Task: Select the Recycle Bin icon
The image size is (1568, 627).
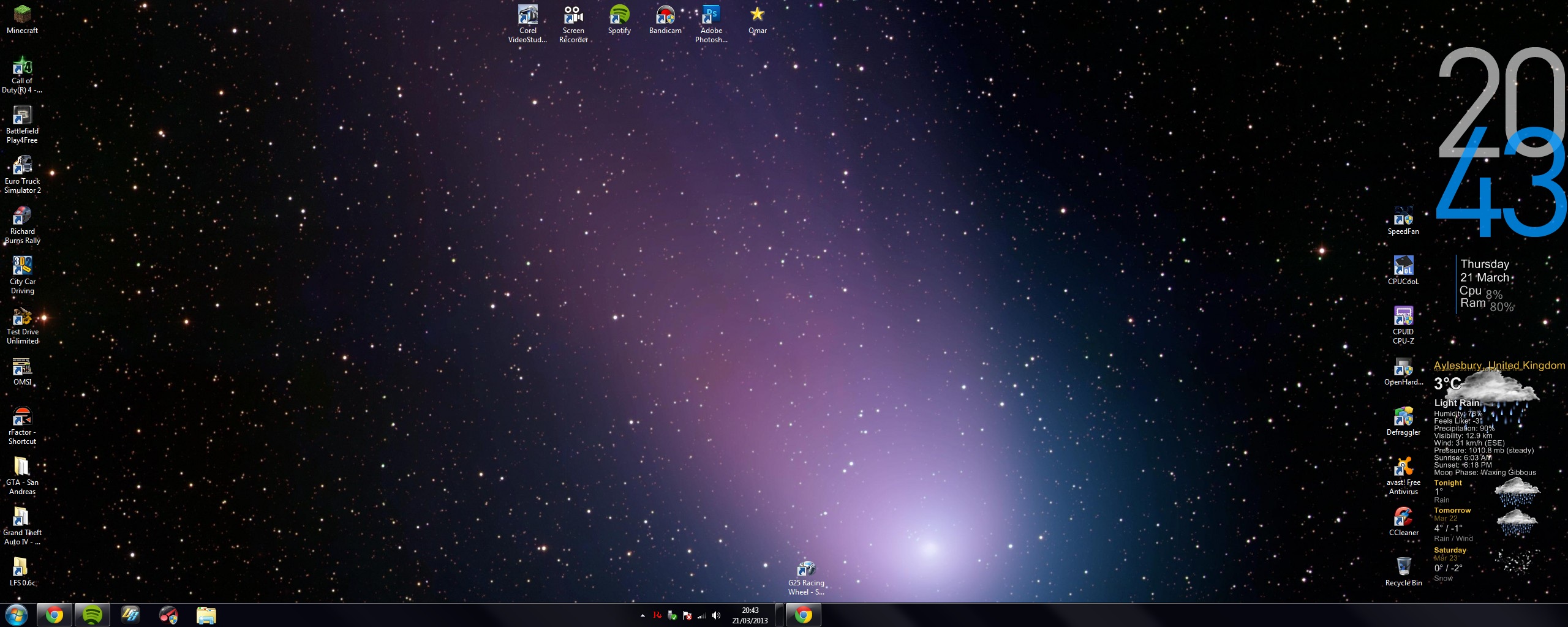Action: click(x=1403, y=573)
